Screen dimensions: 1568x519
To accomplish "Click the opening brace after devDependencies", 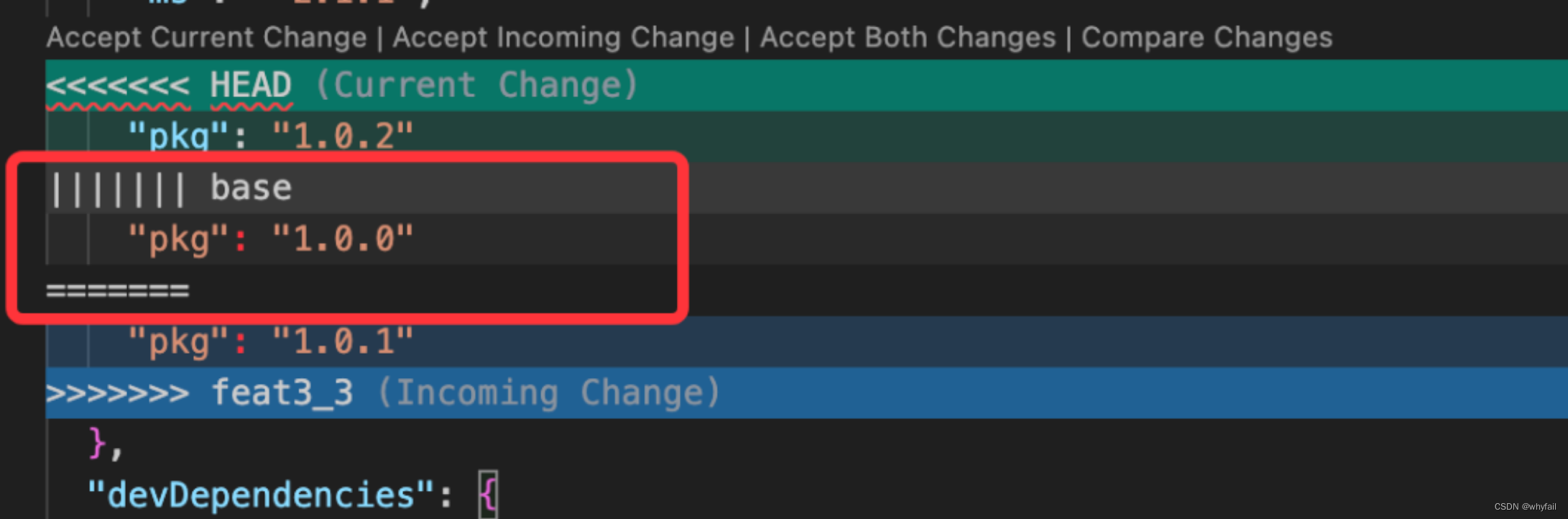I will (488, 492).
